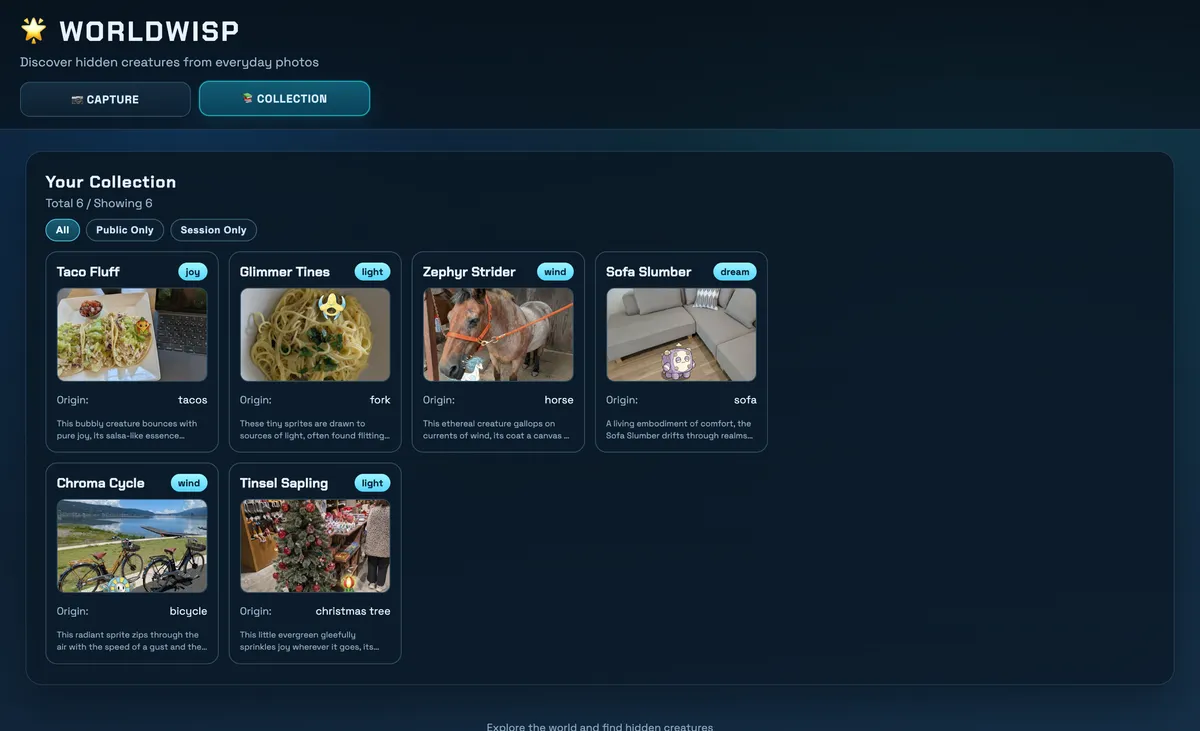Select the Tinsel Sapling christmas tree image
1200x731 pixels.
[315, 546]
